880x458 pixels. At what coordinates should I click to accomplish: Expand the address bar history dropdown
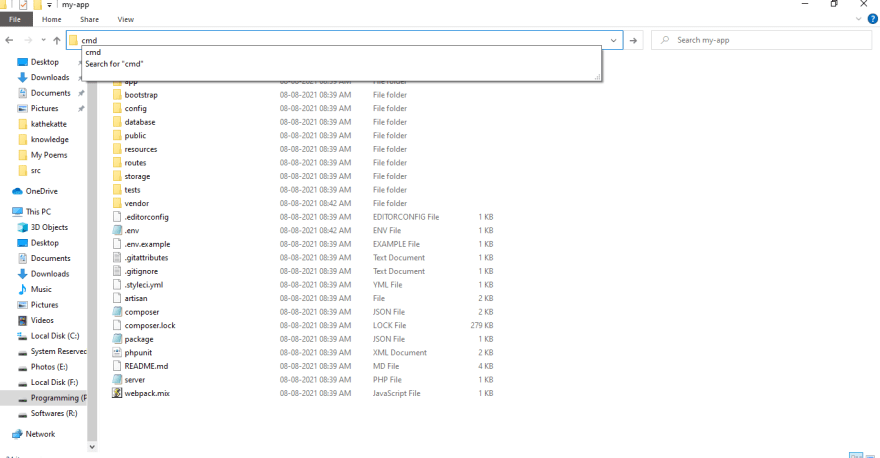[x=613, y=40]
